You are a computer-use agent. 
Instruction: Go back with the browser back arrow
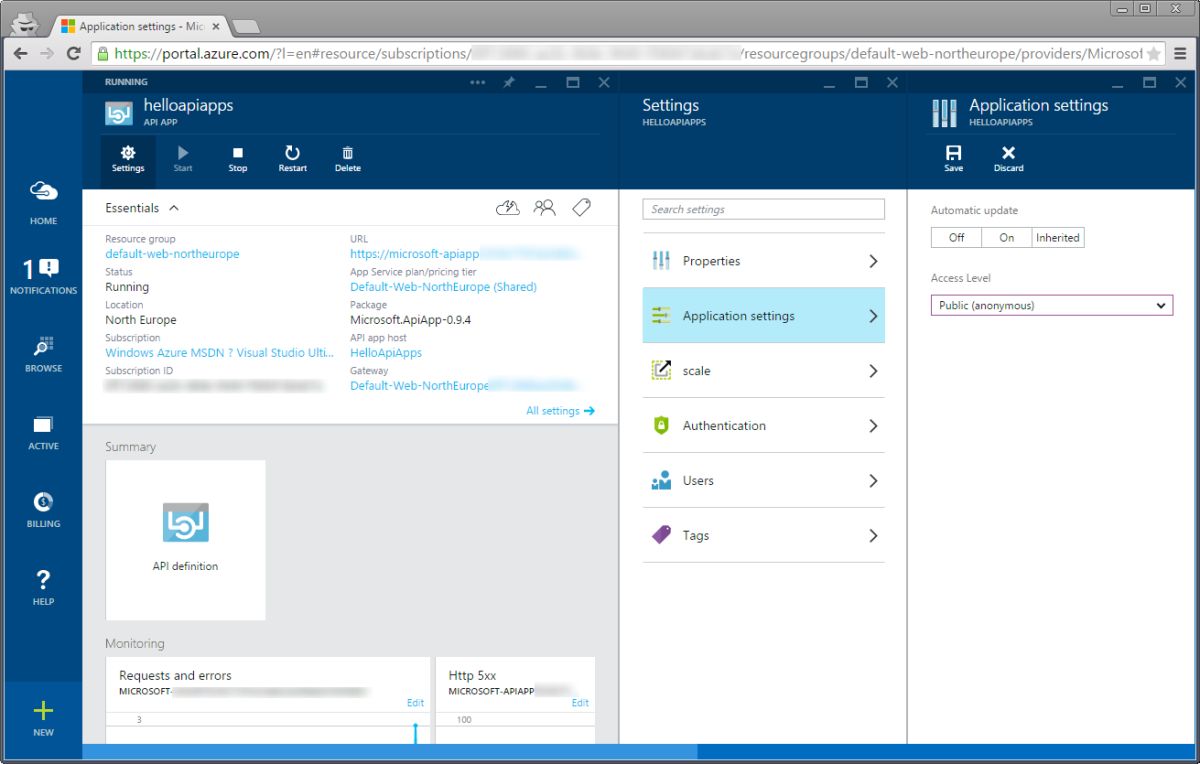[20, 54]
